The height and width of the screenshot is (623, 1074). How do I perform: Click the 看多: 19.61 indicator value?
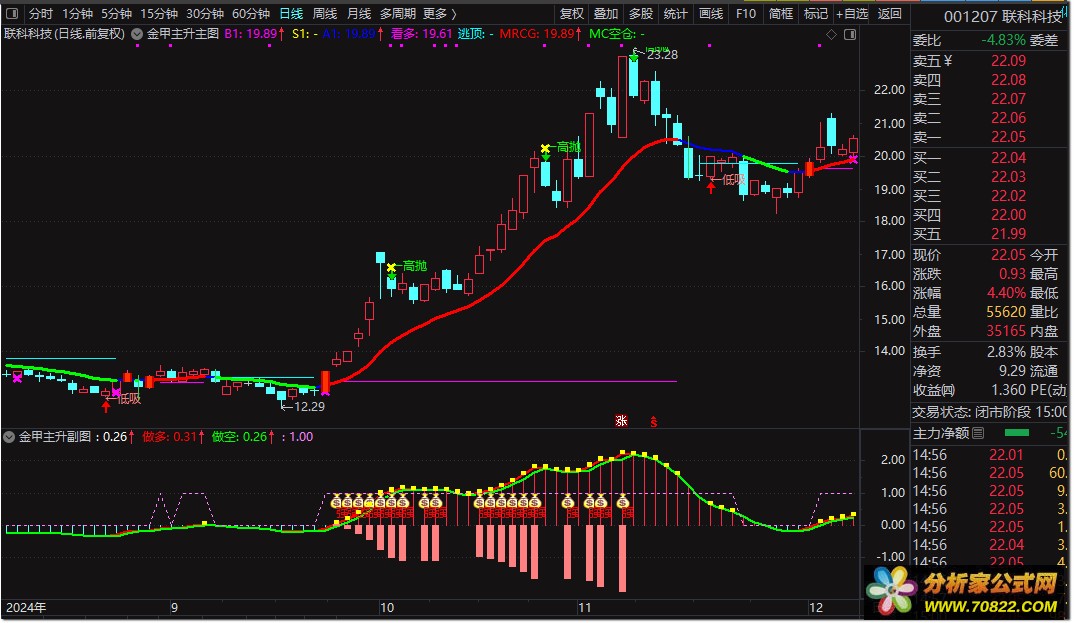point(421,34)
